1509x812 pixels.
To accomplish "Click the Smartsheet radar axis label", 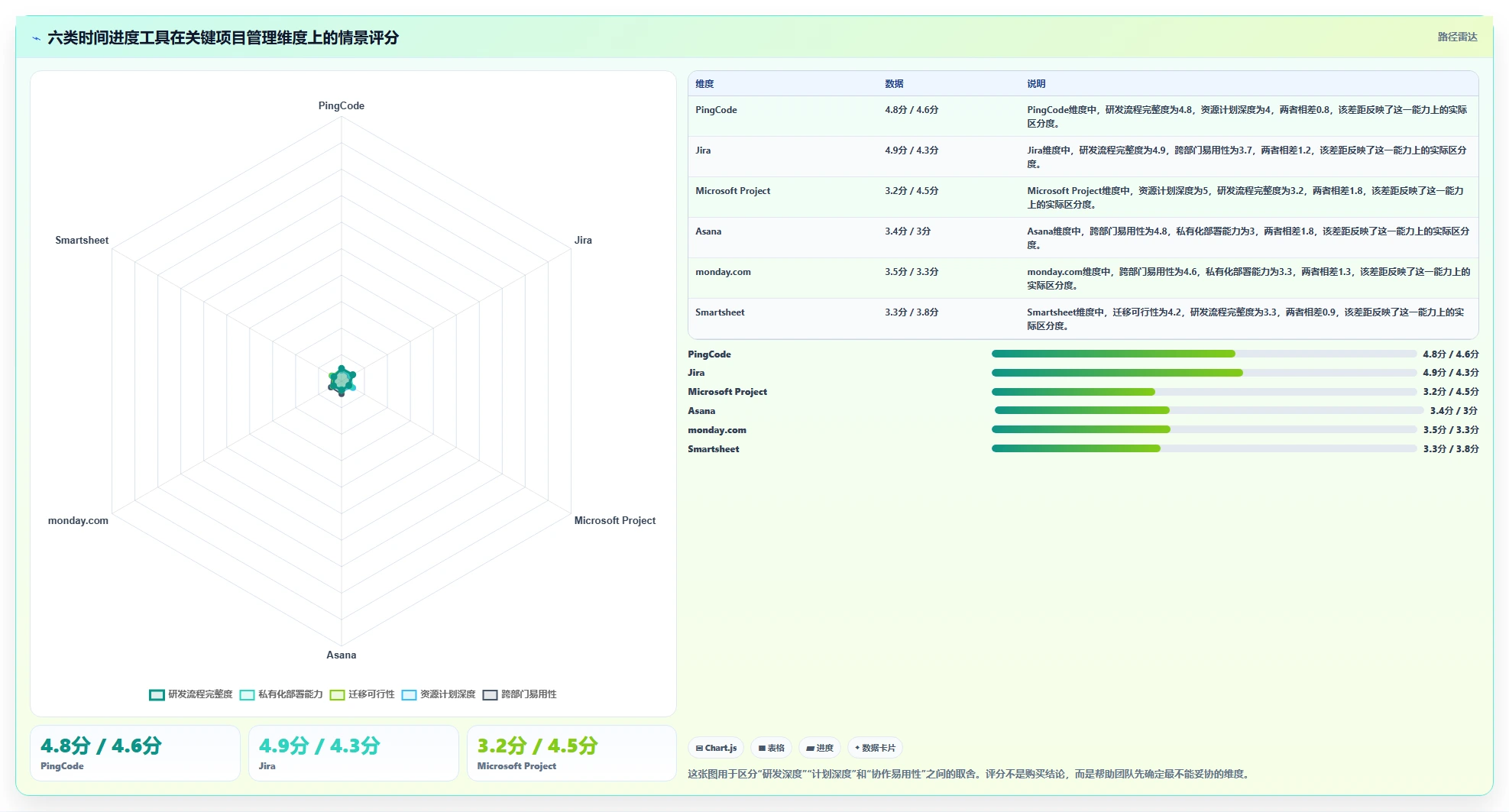I will click(x=82, y=240).
